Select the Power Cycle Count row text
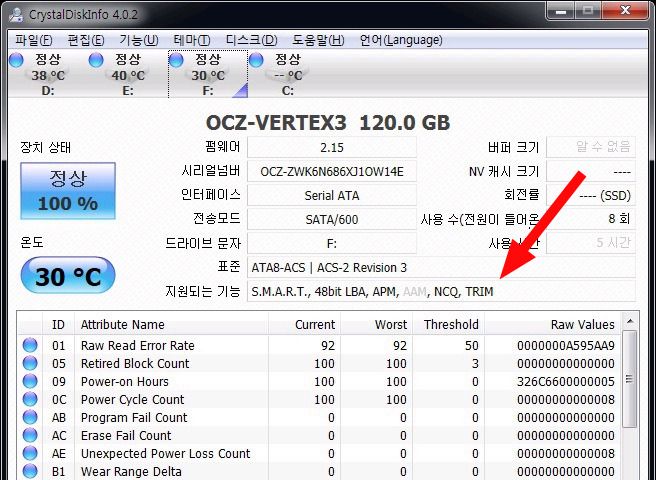This screenshot has height=480, width=656. coord(132,400)
